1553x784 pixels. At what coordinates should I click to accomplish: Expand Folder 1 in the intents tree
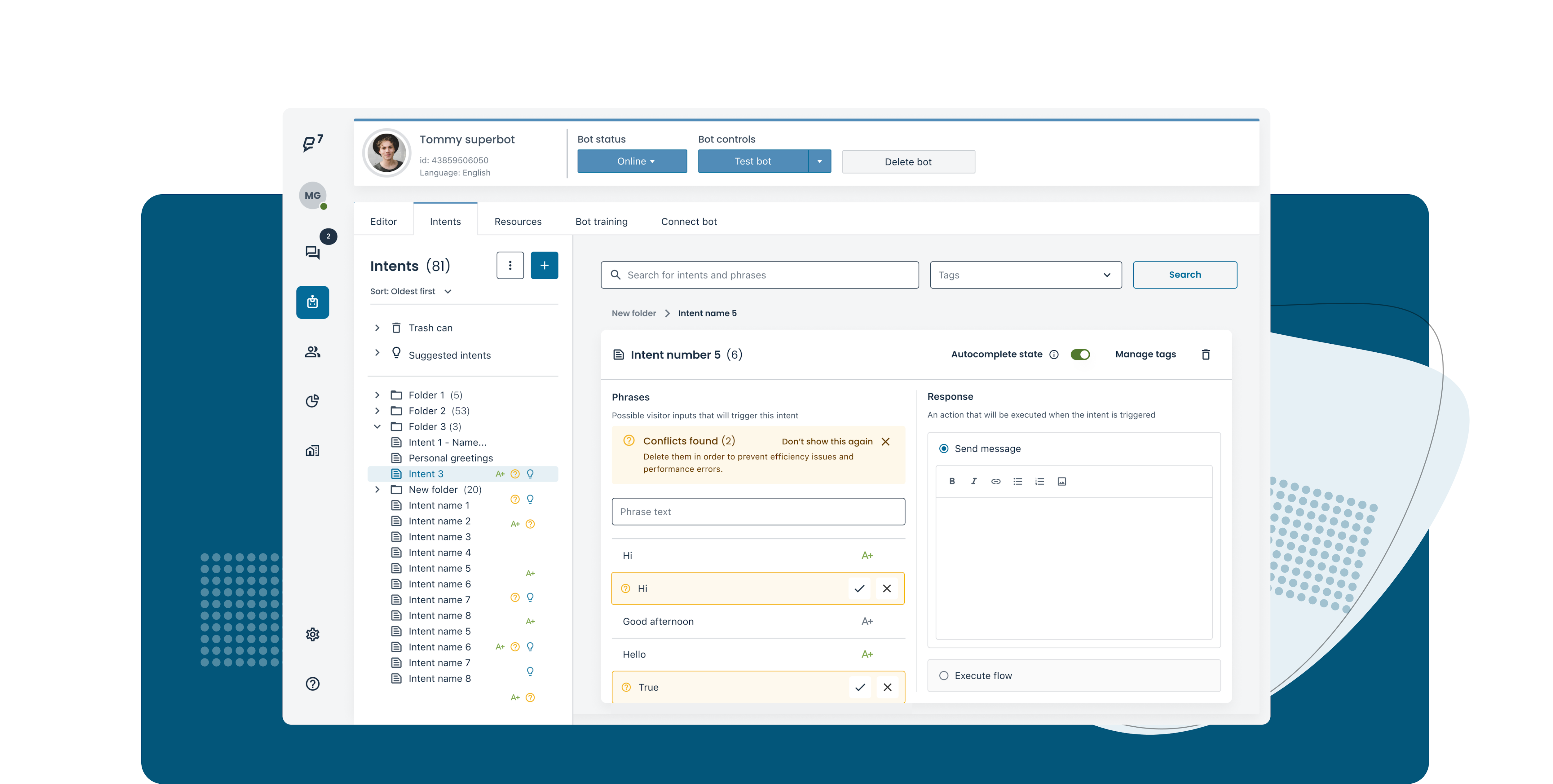(x=377, y=395)
